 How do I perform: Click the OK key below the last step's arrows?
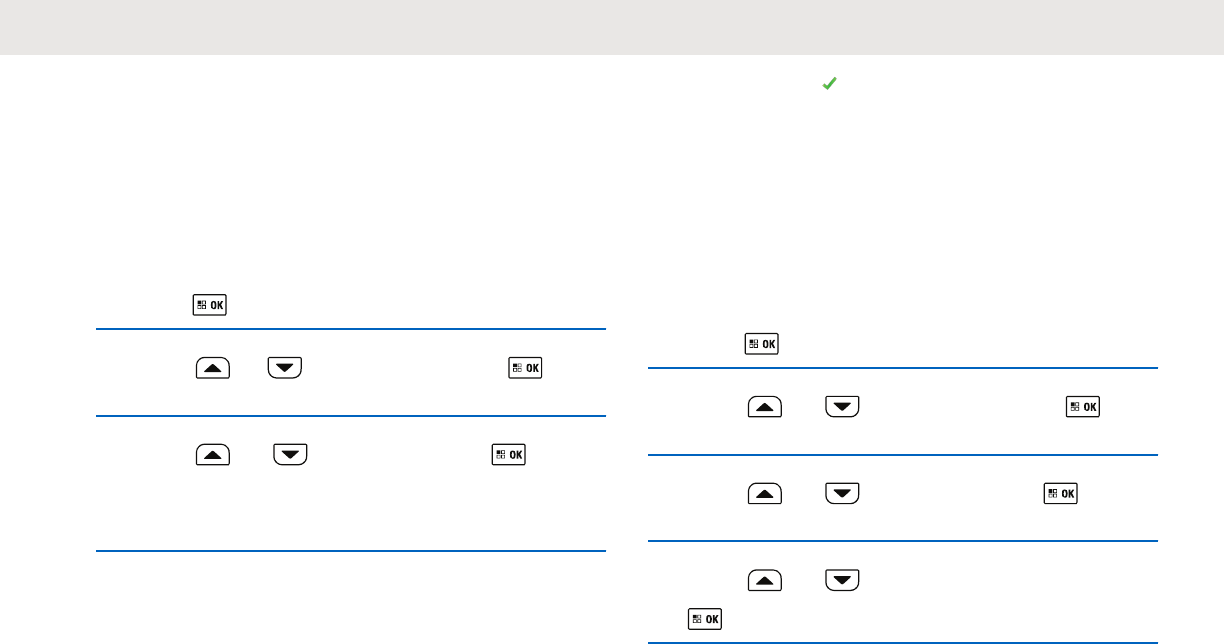(705, 619)
